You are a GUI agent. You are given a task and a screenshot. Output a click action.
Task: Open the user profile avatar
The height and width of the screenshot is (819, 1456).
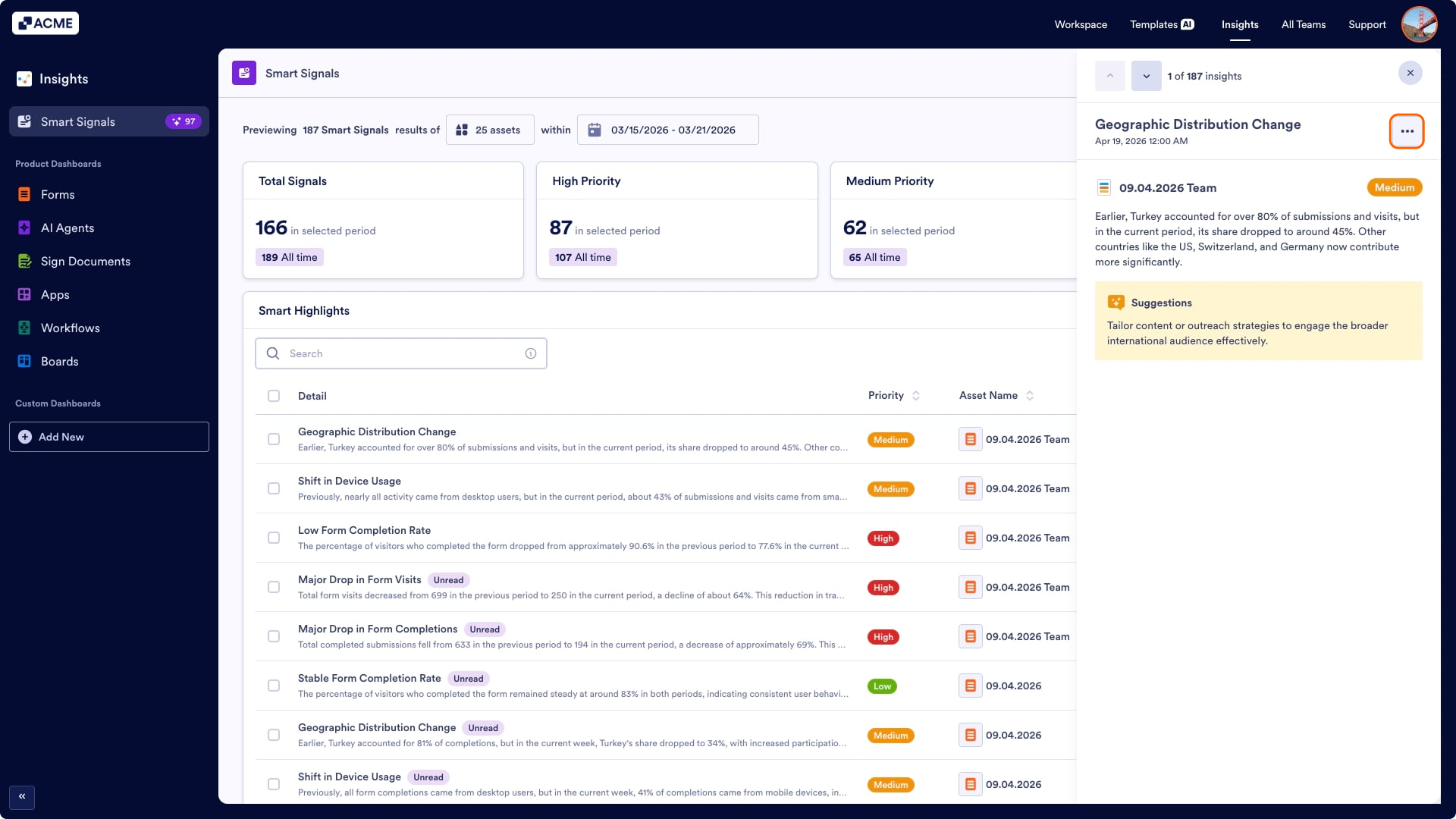point(1419,24)
